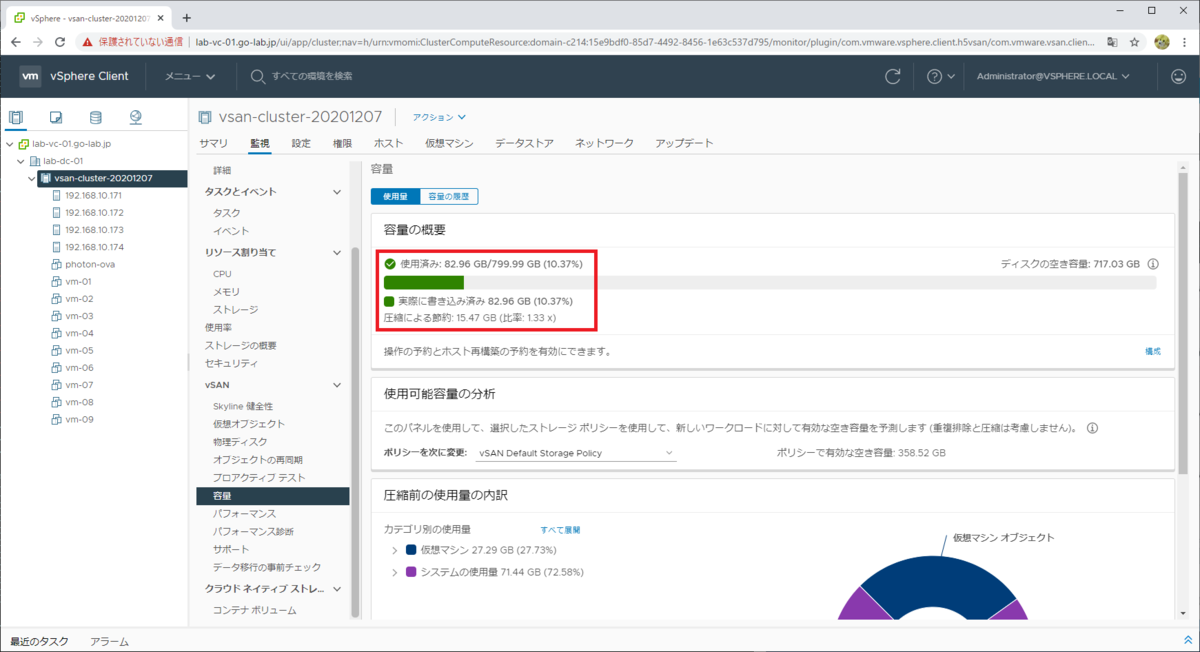This screenshot has width=1200, height=652.
Task: Click the blue 仮想マシン color swatch
Action: click(x=411, y=550)
